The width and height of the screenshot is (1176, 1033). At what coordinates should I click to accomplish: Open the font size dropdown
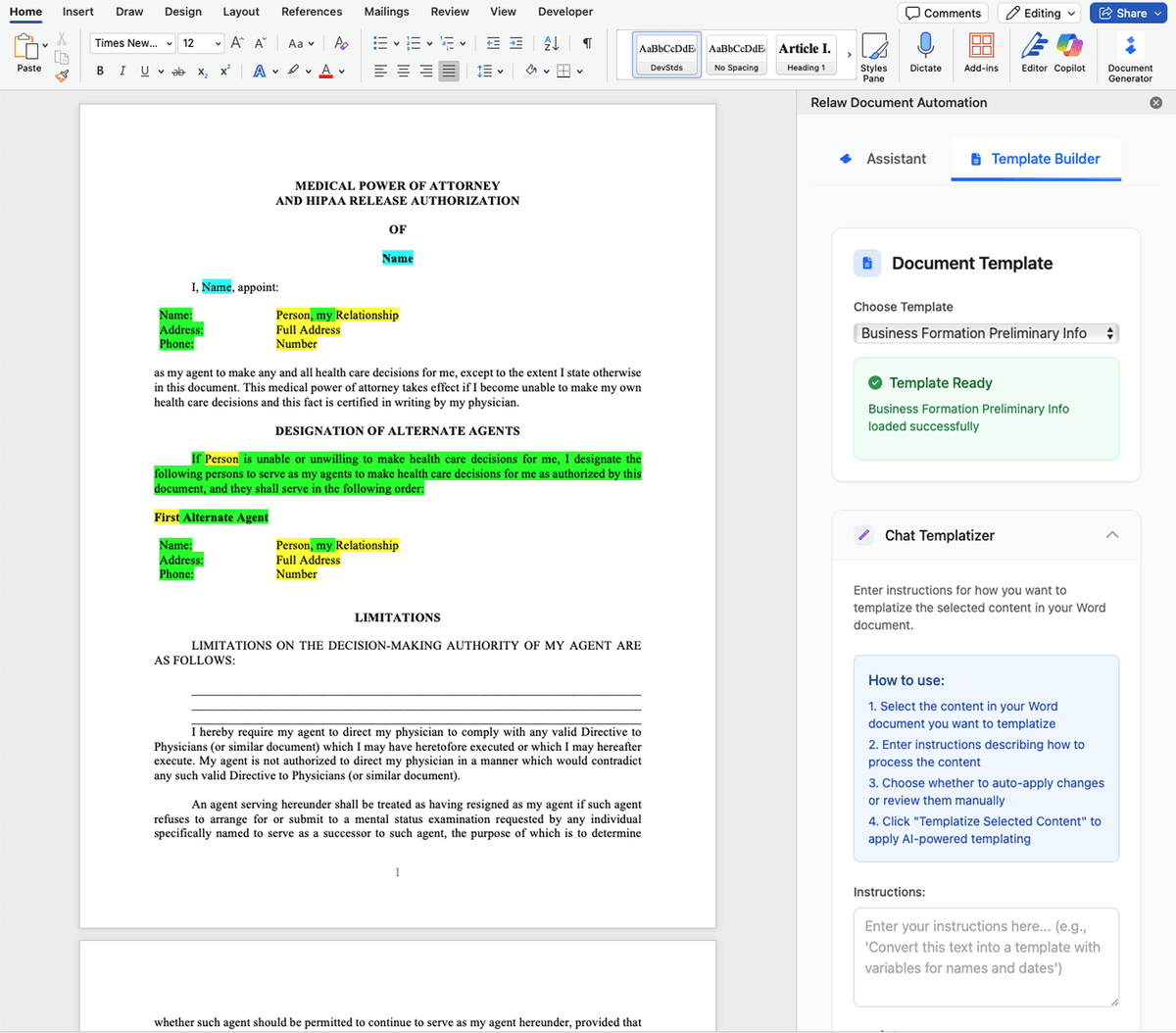coord(218,43)
